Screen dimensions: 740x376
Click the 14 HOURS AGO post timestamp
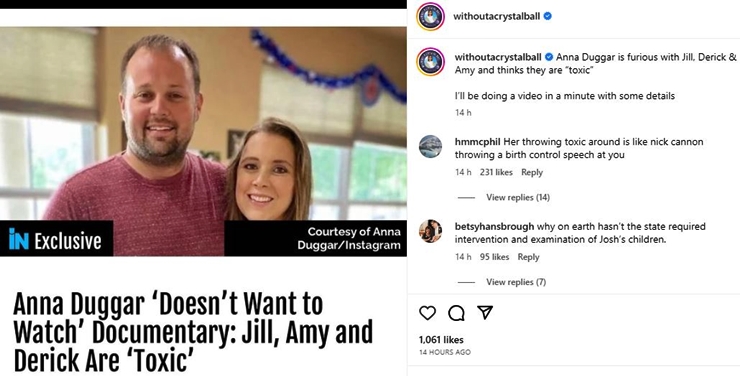445,352
